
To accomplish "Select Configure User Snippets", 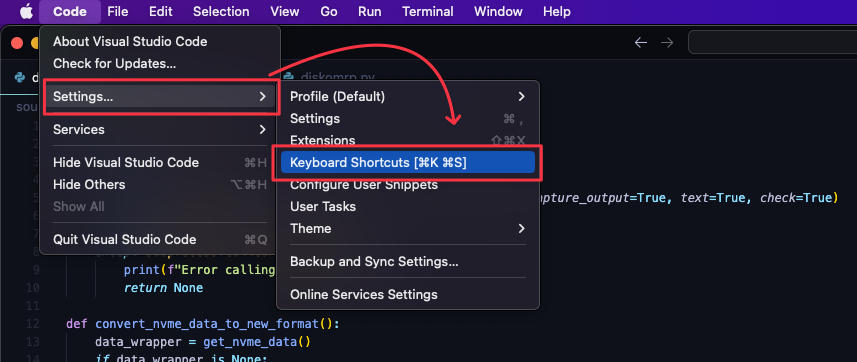I will pos(408,185).
